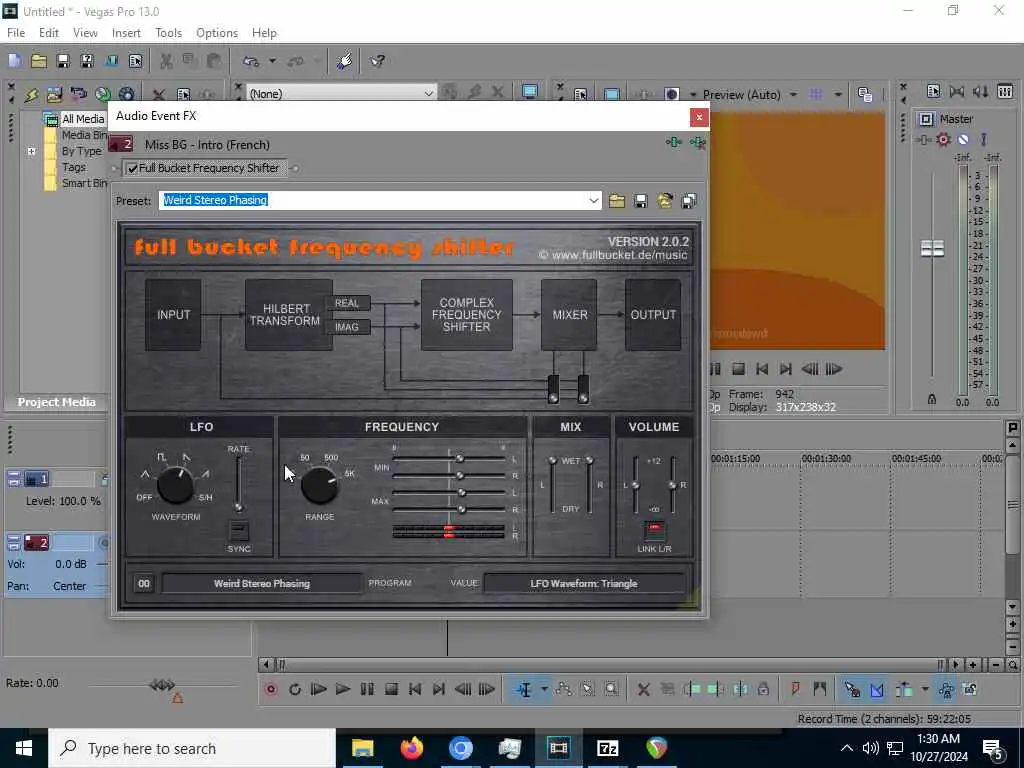The height and width of the screenshot is (768, 1024).
Task: Click the Project Media tab
Action: point(56,402)
